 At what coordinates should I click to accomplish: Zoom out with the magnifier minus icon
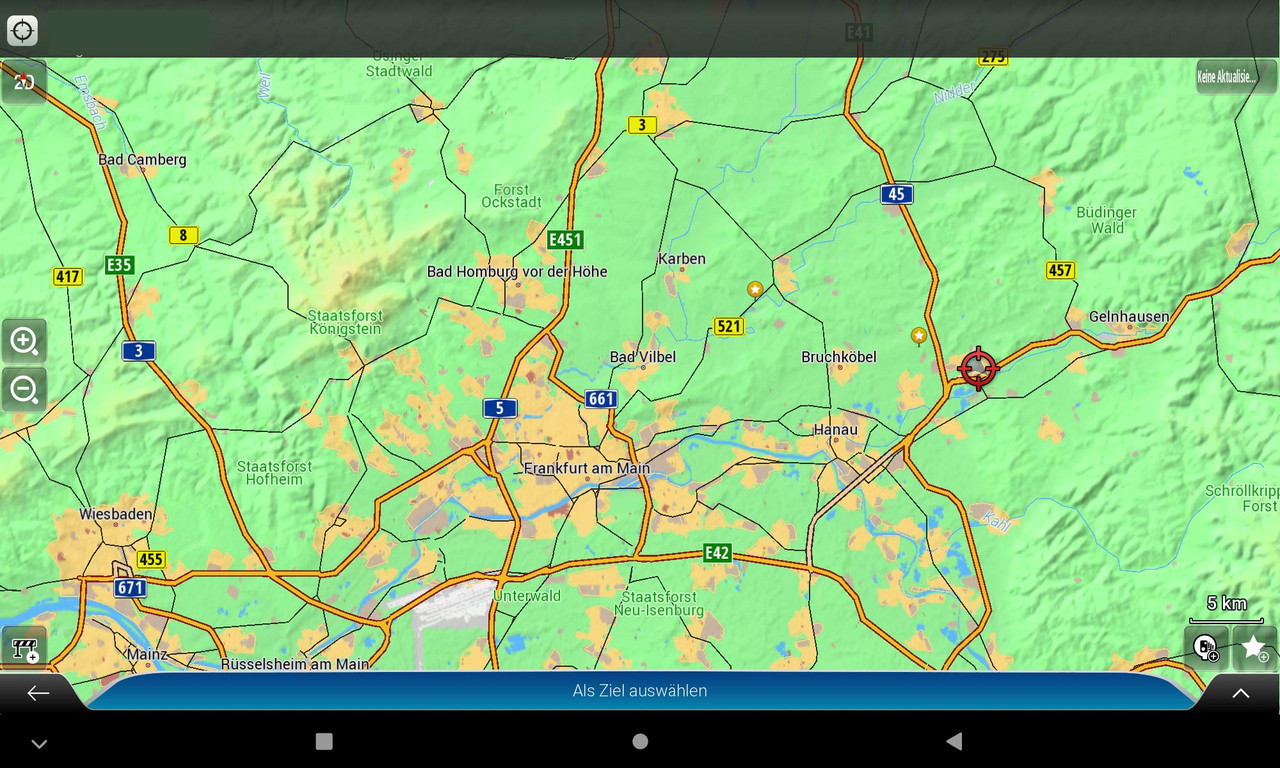(24, 390)
